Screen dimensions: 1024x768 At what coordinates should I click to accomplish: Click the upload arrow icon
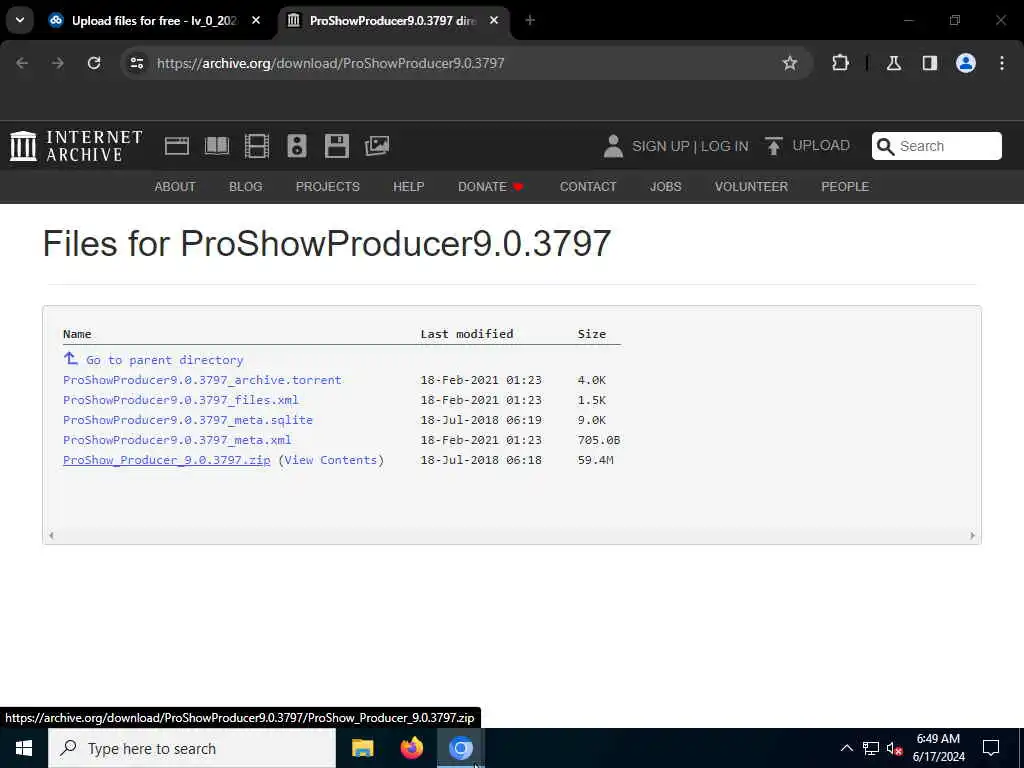pyautogui.click(x=773, y=146)
